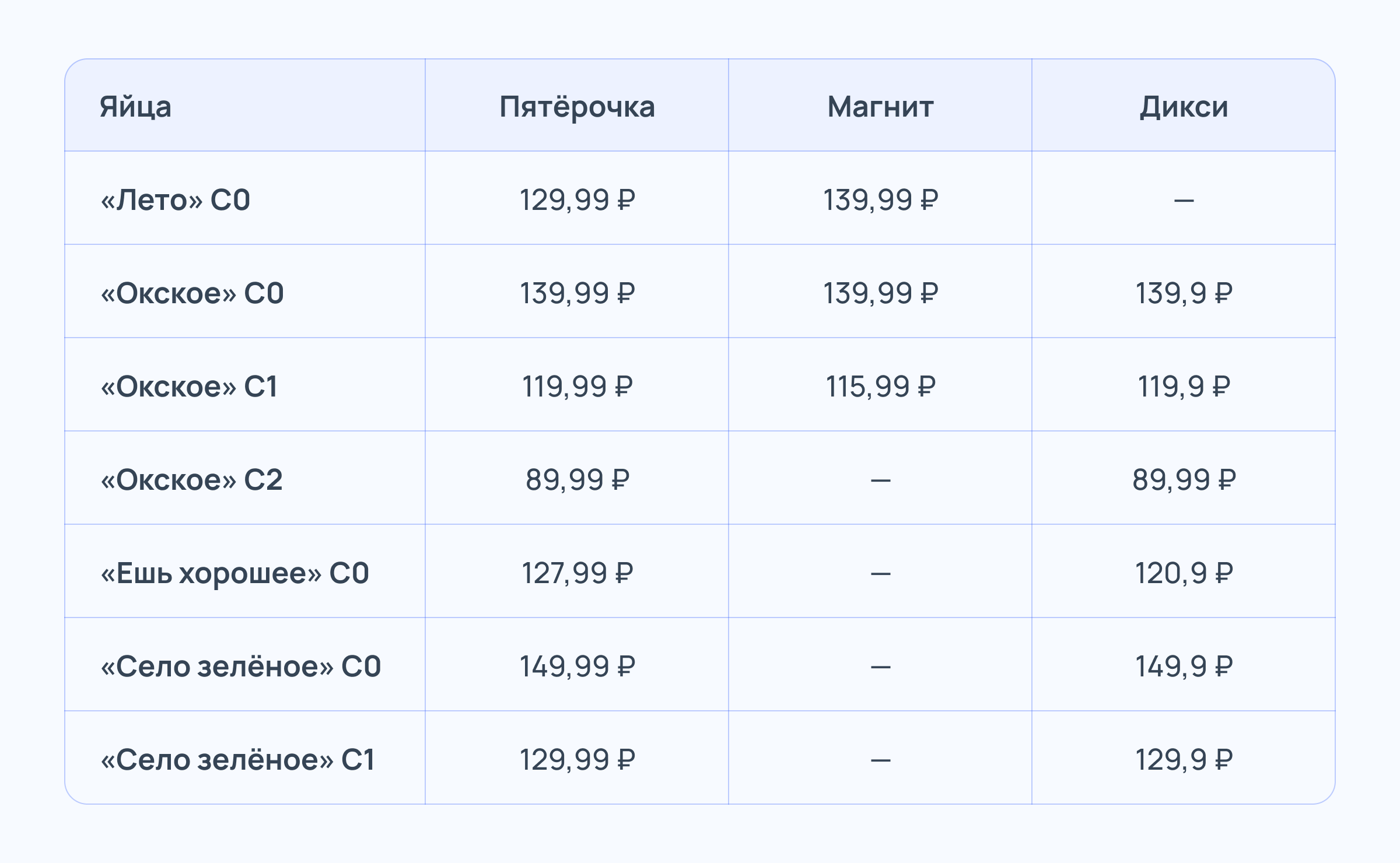Click the Магнит price 115,99 ₽
The image size is (1400, 863).
coord(880,387)
